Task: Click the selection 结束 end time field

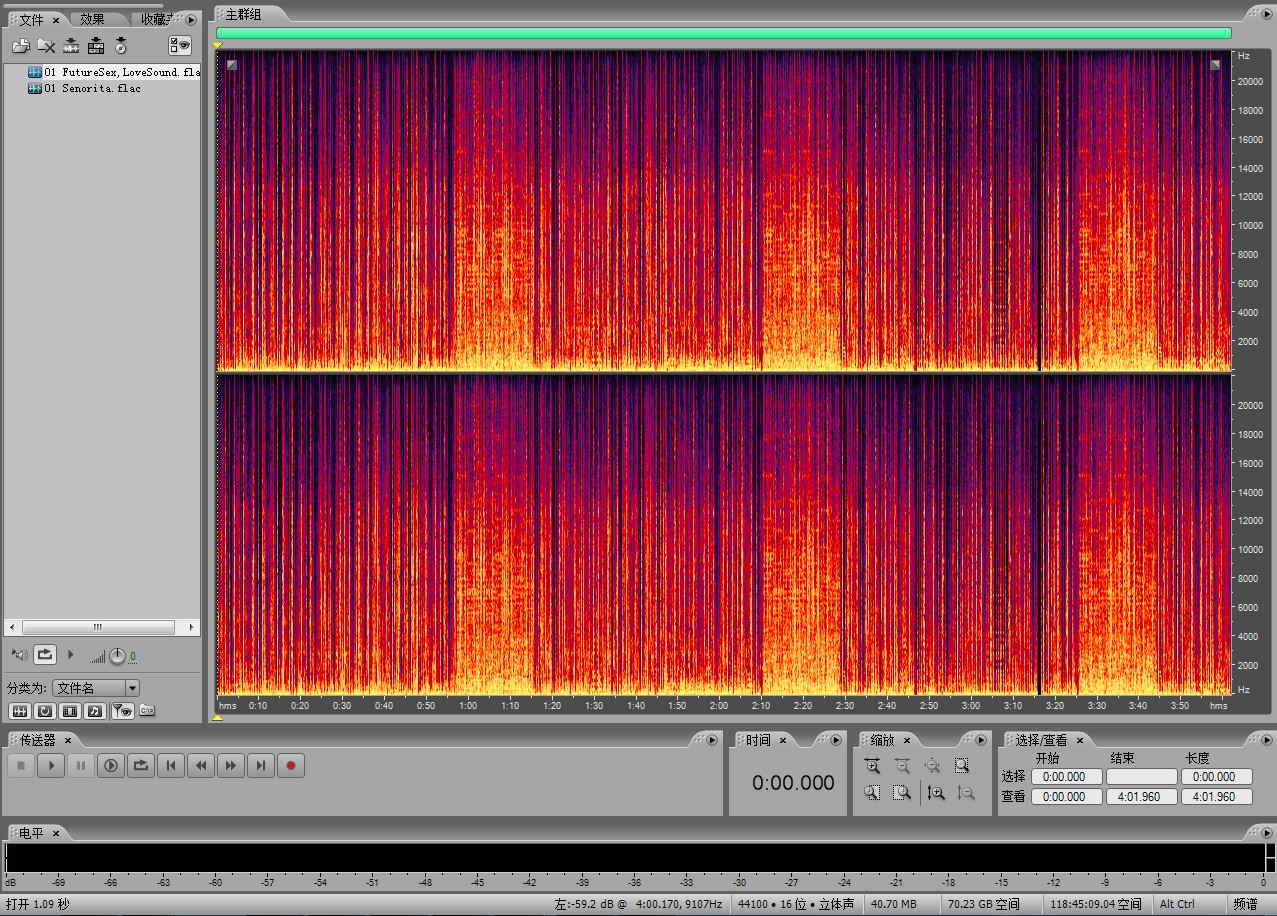Action: 1141,777
